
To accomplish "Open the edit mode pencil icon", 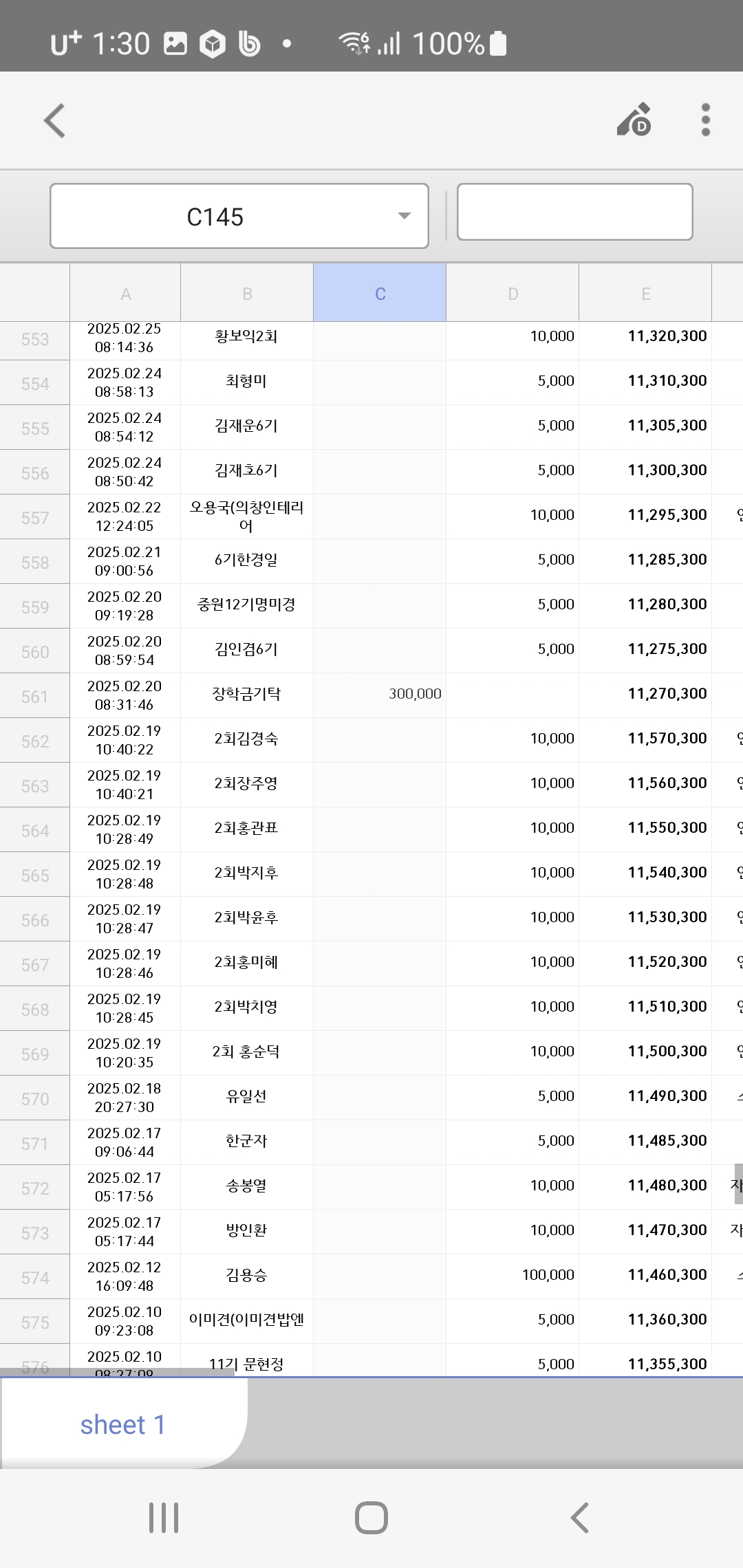I will point(634,120).
